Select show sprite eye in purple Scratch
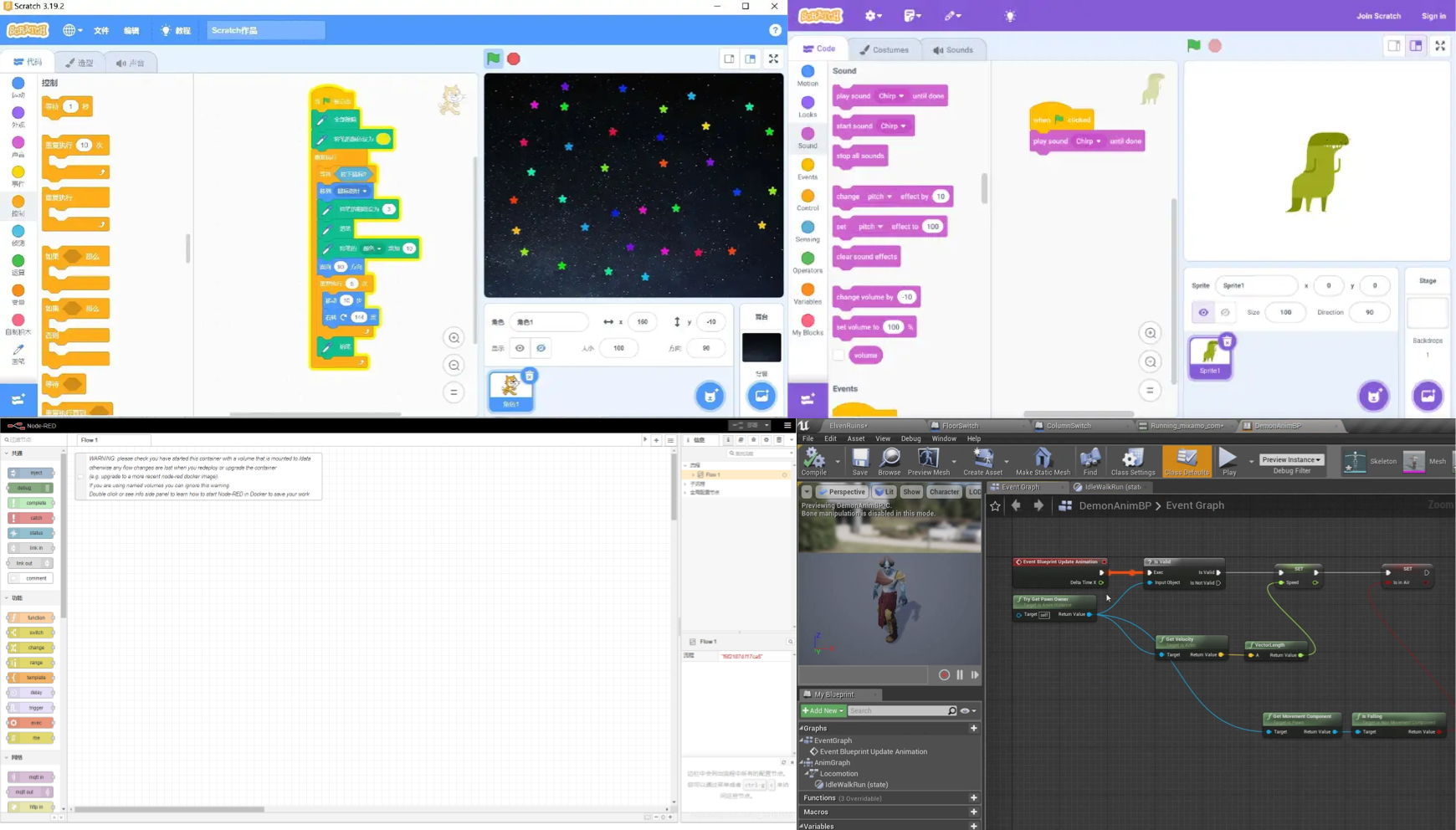Image resolution: width=1456 pixels, height=830 pixels. (1203, 312)
